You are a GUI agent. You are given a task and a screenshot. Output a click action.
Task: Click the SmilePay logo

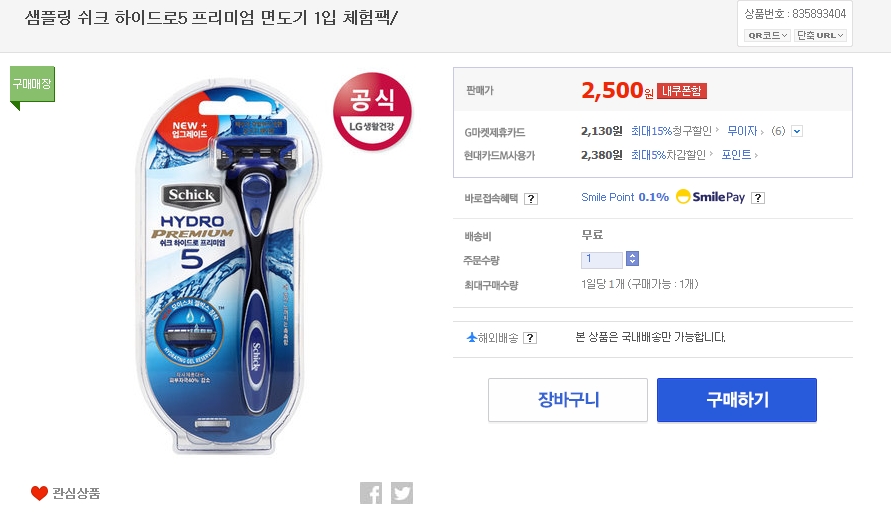[710, 197]
